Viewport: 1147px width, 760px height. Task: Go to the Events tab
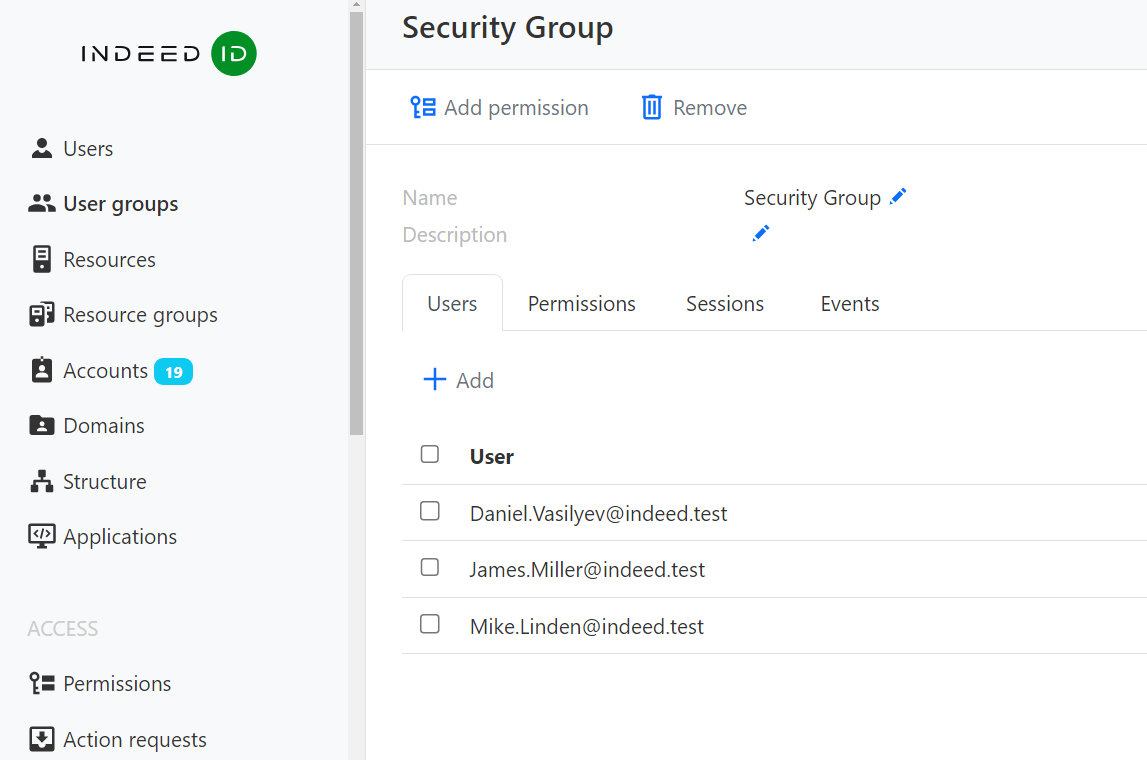849,304
